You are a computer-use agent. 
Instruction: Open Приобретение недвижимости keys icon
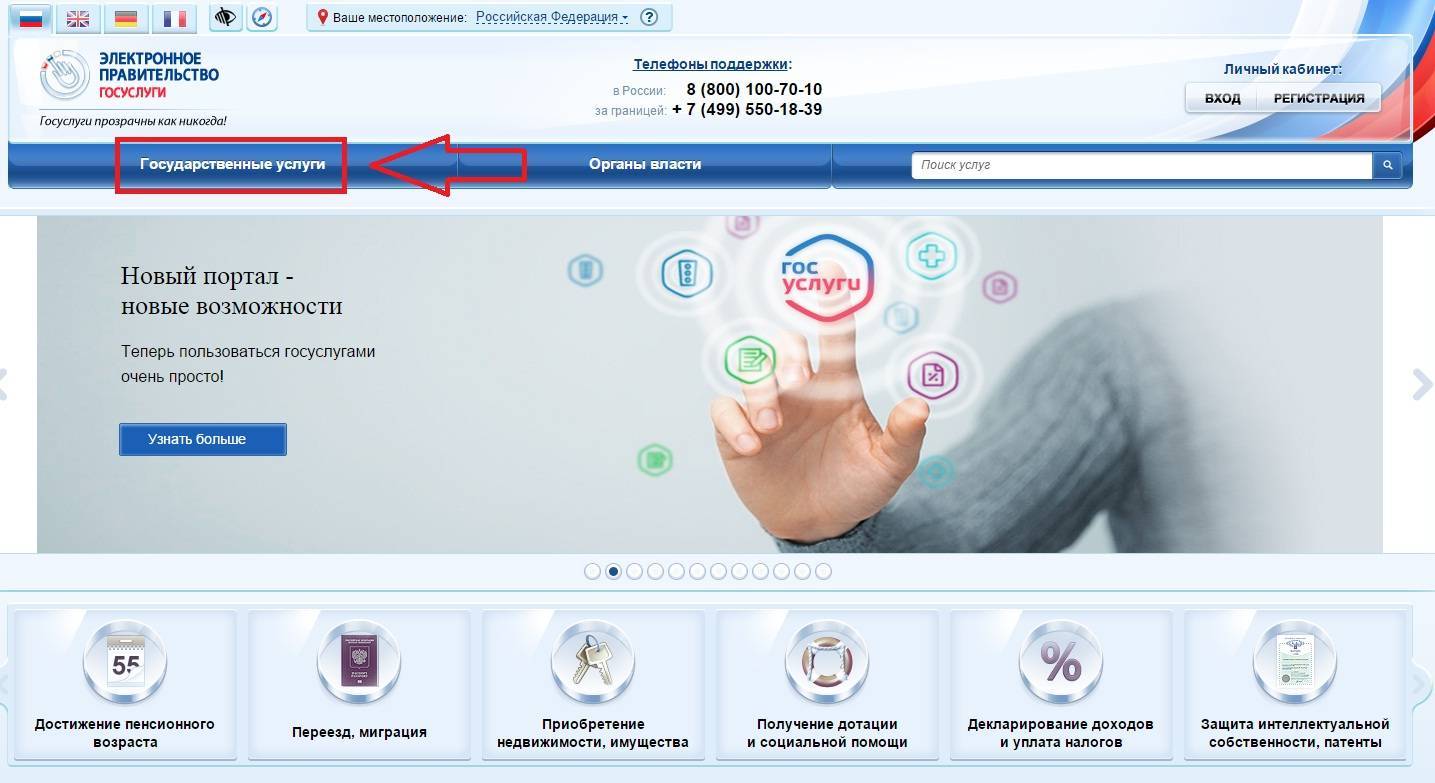point(592,662)
